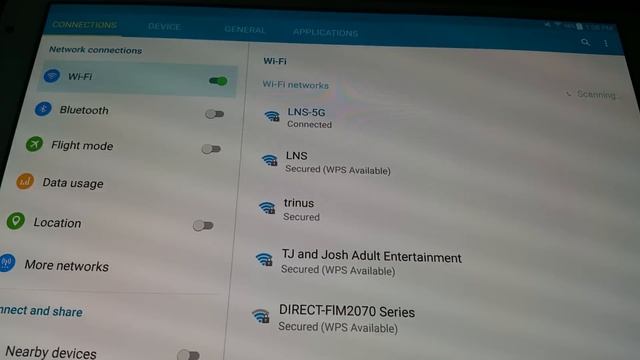Switch to the Device tab

click(x=164, y=27)
